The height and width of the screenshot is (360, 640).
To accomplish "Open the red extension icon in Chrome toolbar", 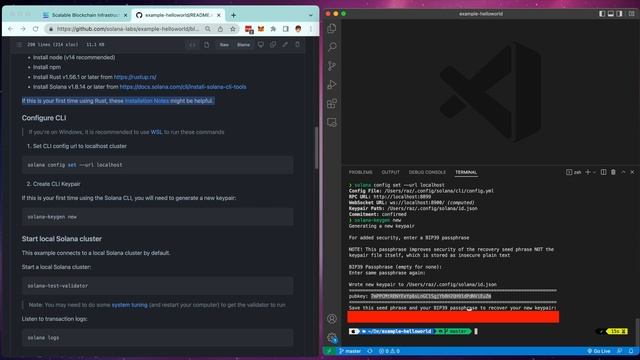I will point(249,29).
